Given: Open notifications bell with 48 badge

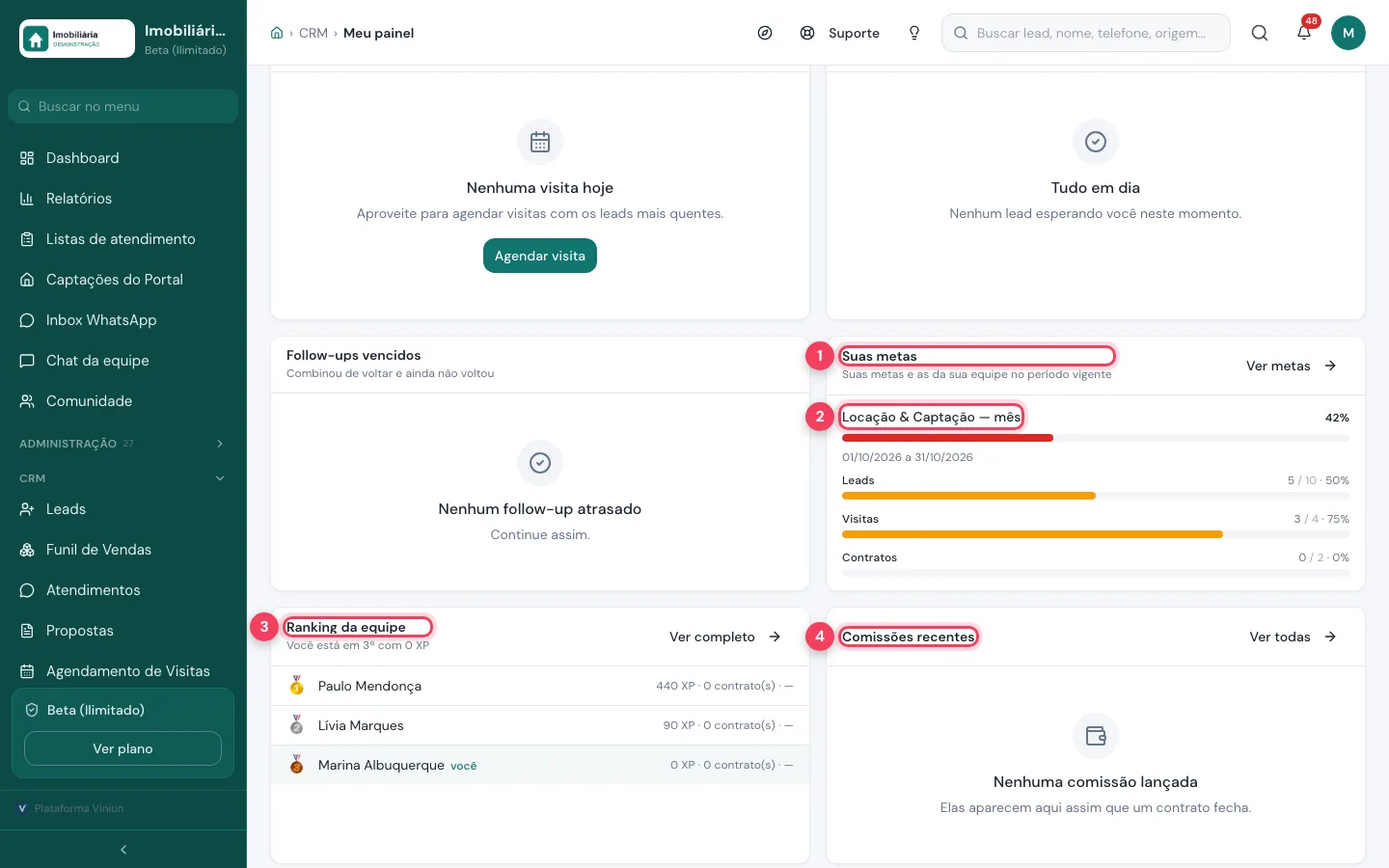Looking at the screenshot, I should coord(1304,33).
